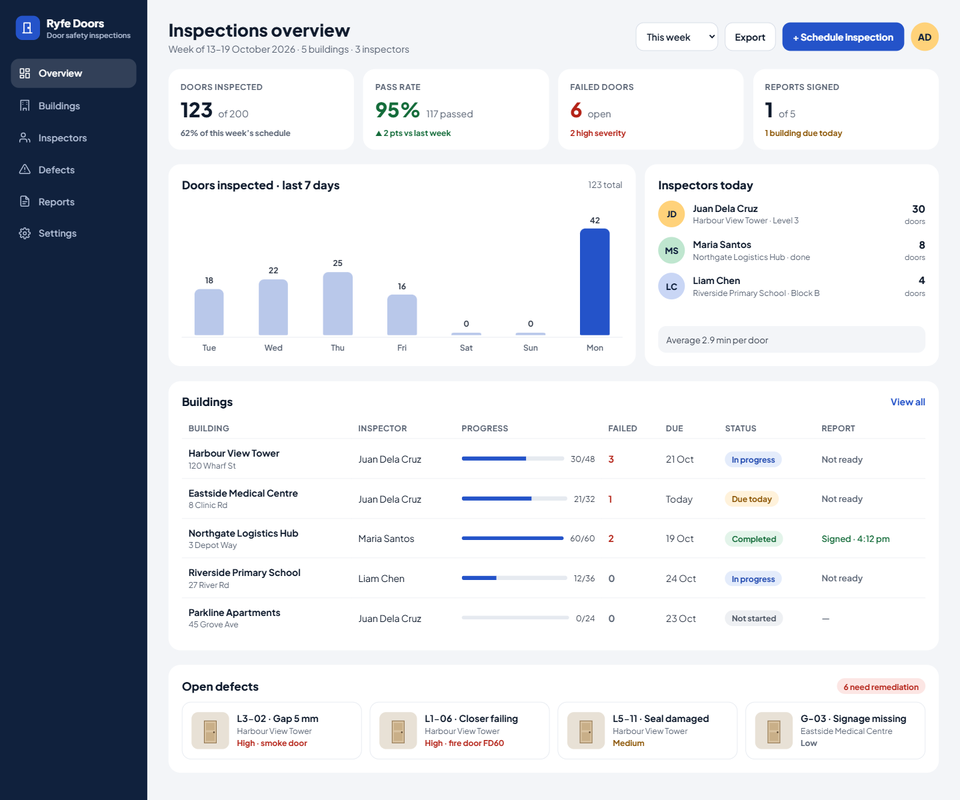The width and height of the screenshot is (960, 800).
Task: Click the 6 need remediation badge
Action: (880, 687)
